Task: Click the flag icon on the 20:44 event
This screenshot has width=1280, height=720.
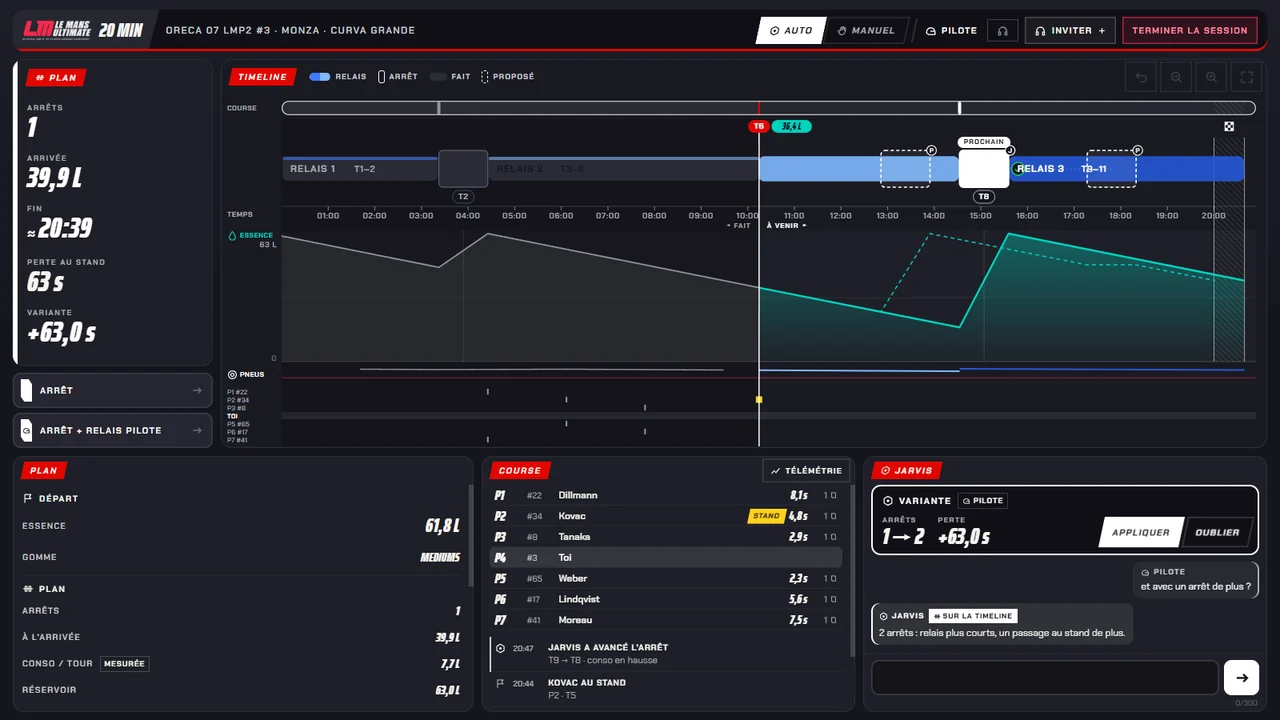Action: click(500, 684)
